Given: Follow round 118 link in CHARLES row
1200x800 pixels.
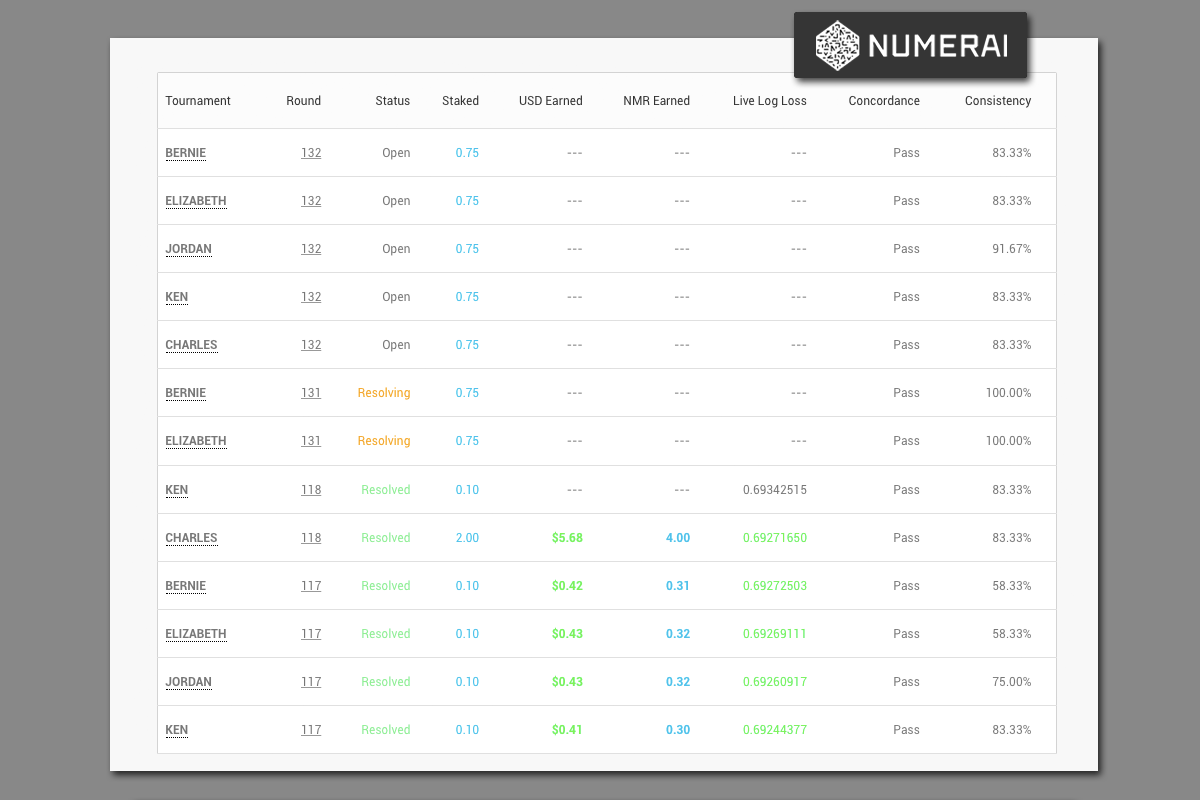Looking at the screenshot, I should (311, 538).
